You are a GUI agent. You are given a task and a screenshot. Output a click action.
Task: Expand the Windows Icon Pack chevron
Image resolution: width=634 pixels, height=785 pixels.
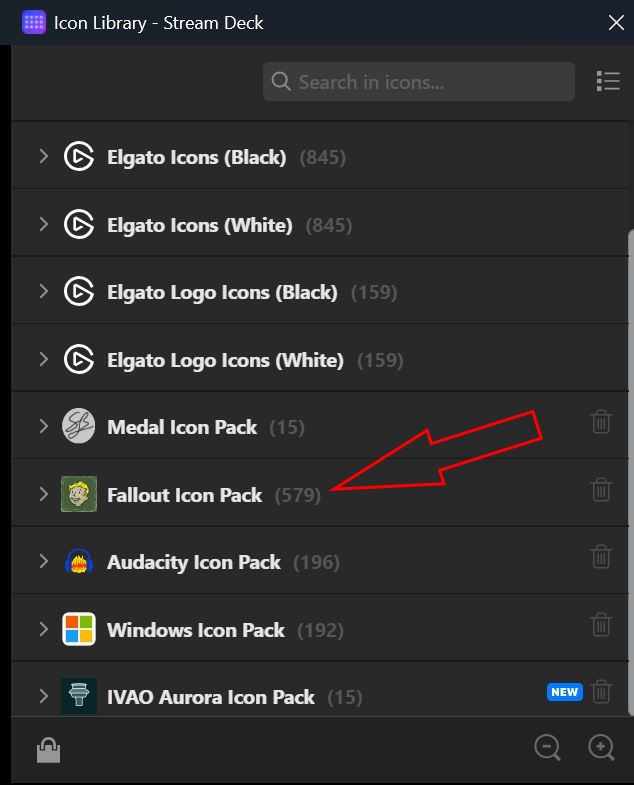pos(43,629)
